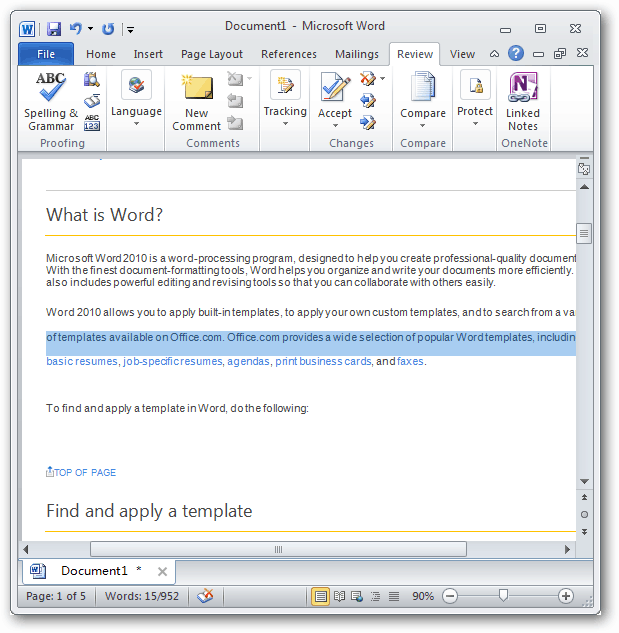The height and width of the screenshot is (633, 619).
Task: Follow the 'basic resumes' link
Action: (x=82, y=361)
